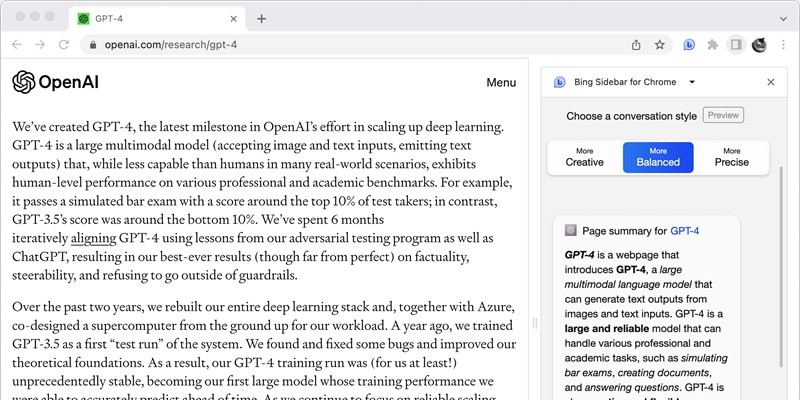This screenshot has width=800, height=400.
Task: Open the OpenAI Menu
Action: point(501,83)
